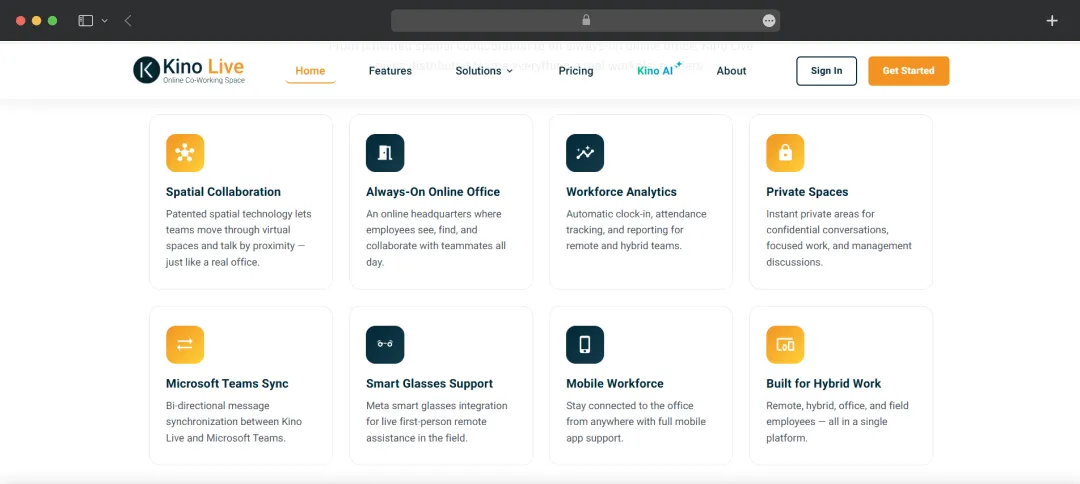Open the sidebar options chevron dropdown
Image resolution: width=1080 pixels, height=484 pixels.
pos(105,21)
